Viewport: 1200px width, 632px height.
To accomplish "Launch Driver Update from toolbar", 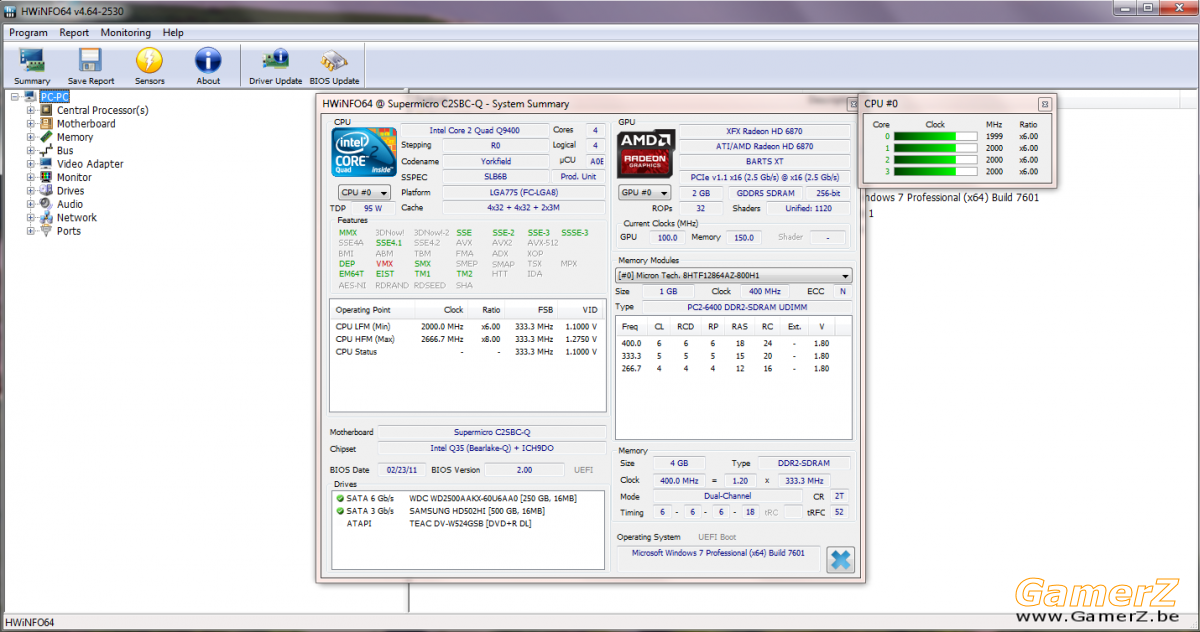I will pos(275,66).
